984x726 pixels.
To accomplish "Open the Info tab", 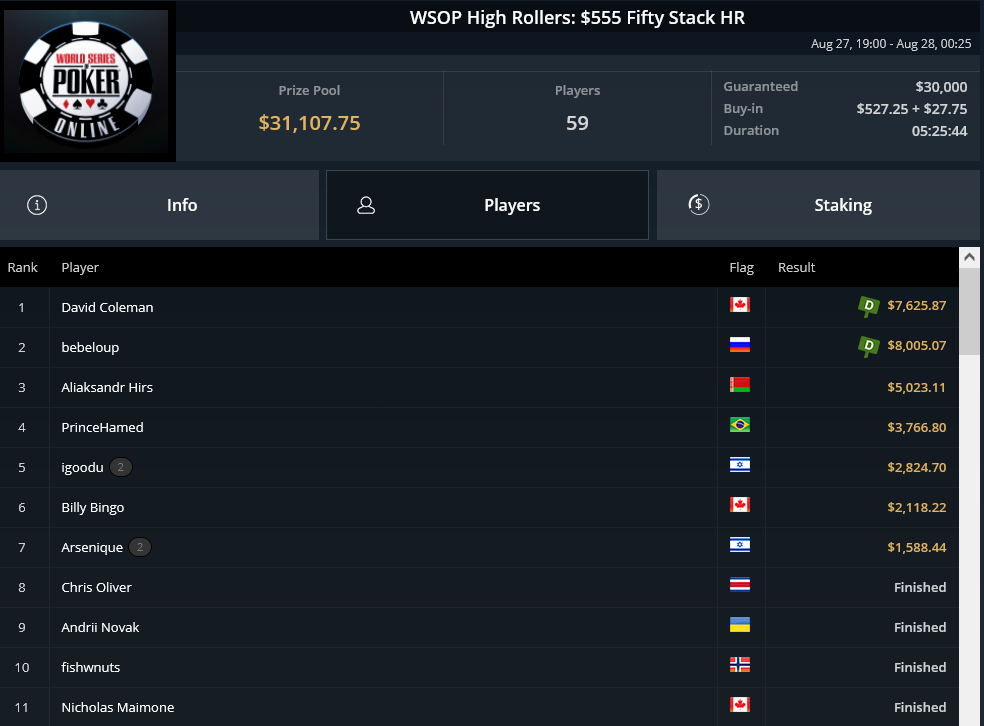I will [159, 205].
